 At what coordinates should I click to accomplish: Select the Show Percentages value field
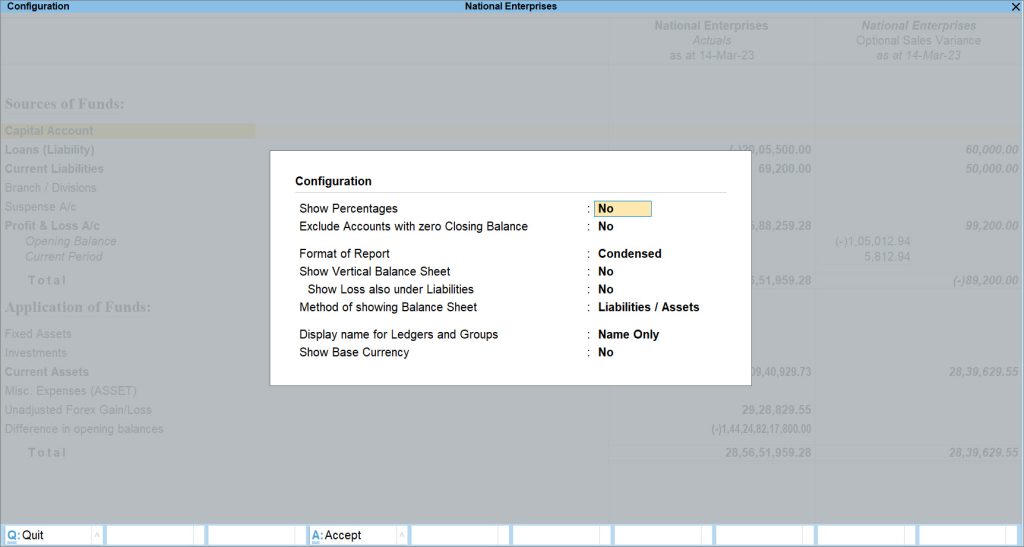click(x=622, y=209)
